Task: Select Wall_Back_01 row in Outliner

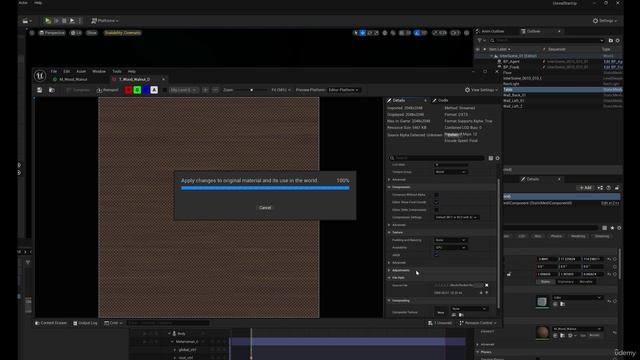Action: pyautogui.click(x=549, y=95)
